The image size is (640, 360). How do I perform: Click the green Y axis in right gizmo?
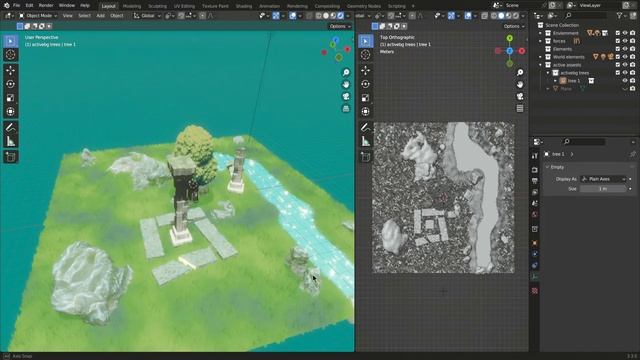point(509,38)
